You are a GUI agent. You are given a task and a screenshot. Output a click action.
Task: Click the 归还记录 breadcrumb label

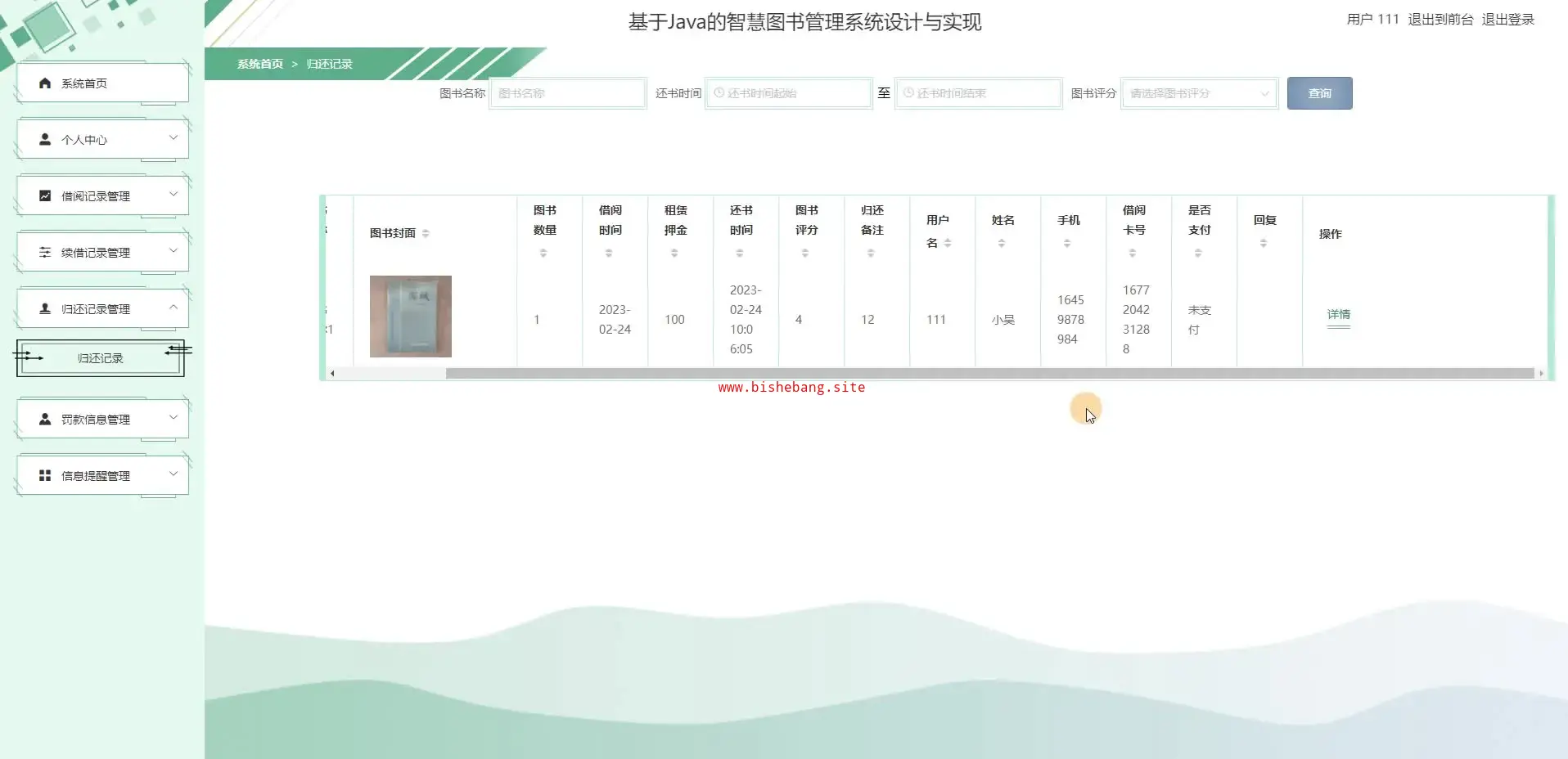click(x=330, y=64)
